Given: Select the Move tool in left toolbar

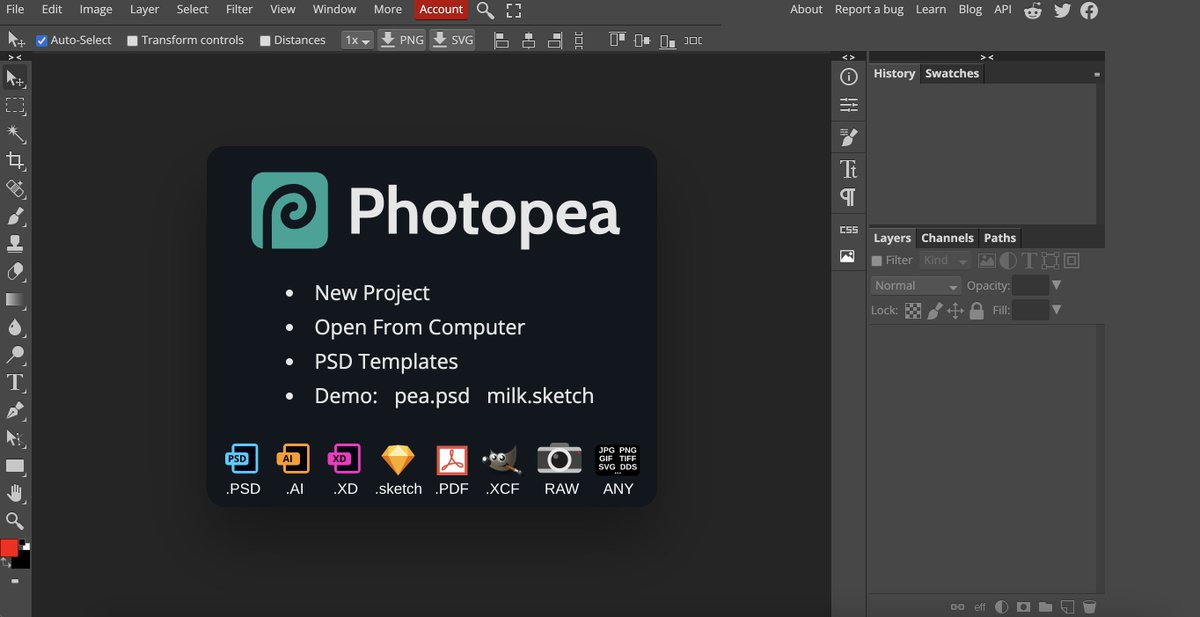Looking at the screenshot, I should (x=15, y=78).
